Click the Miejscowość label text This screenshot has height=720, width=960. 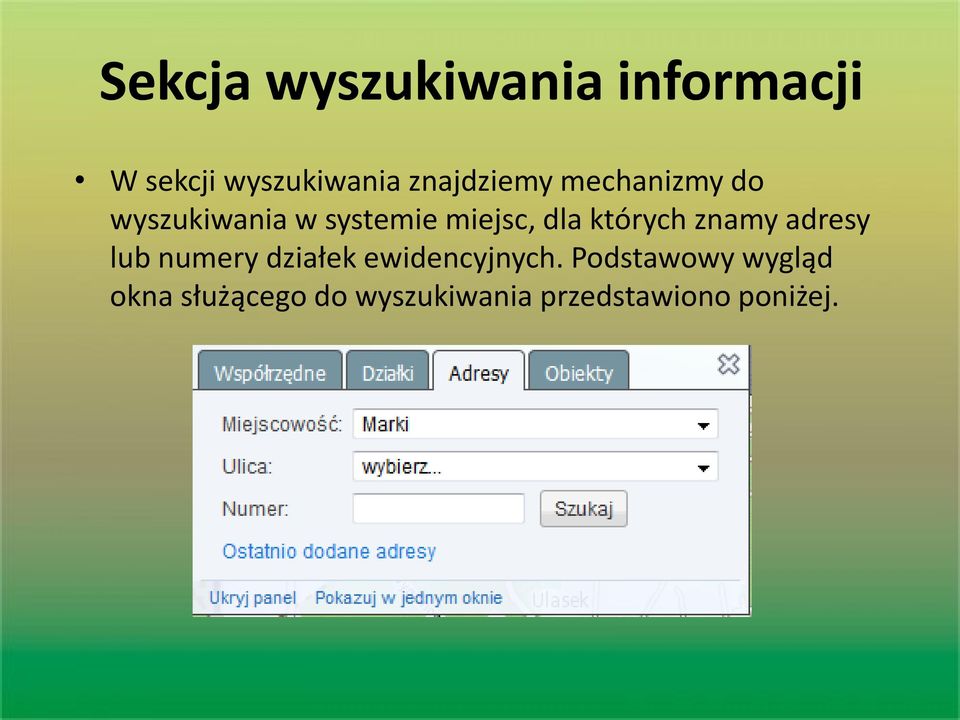click(282, 424)
